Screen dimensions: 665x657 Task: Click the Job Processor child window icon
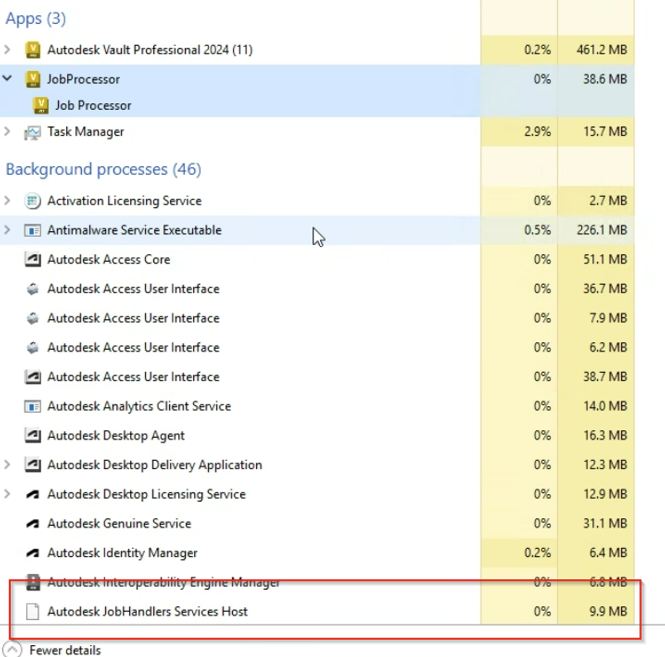[41, 105]
